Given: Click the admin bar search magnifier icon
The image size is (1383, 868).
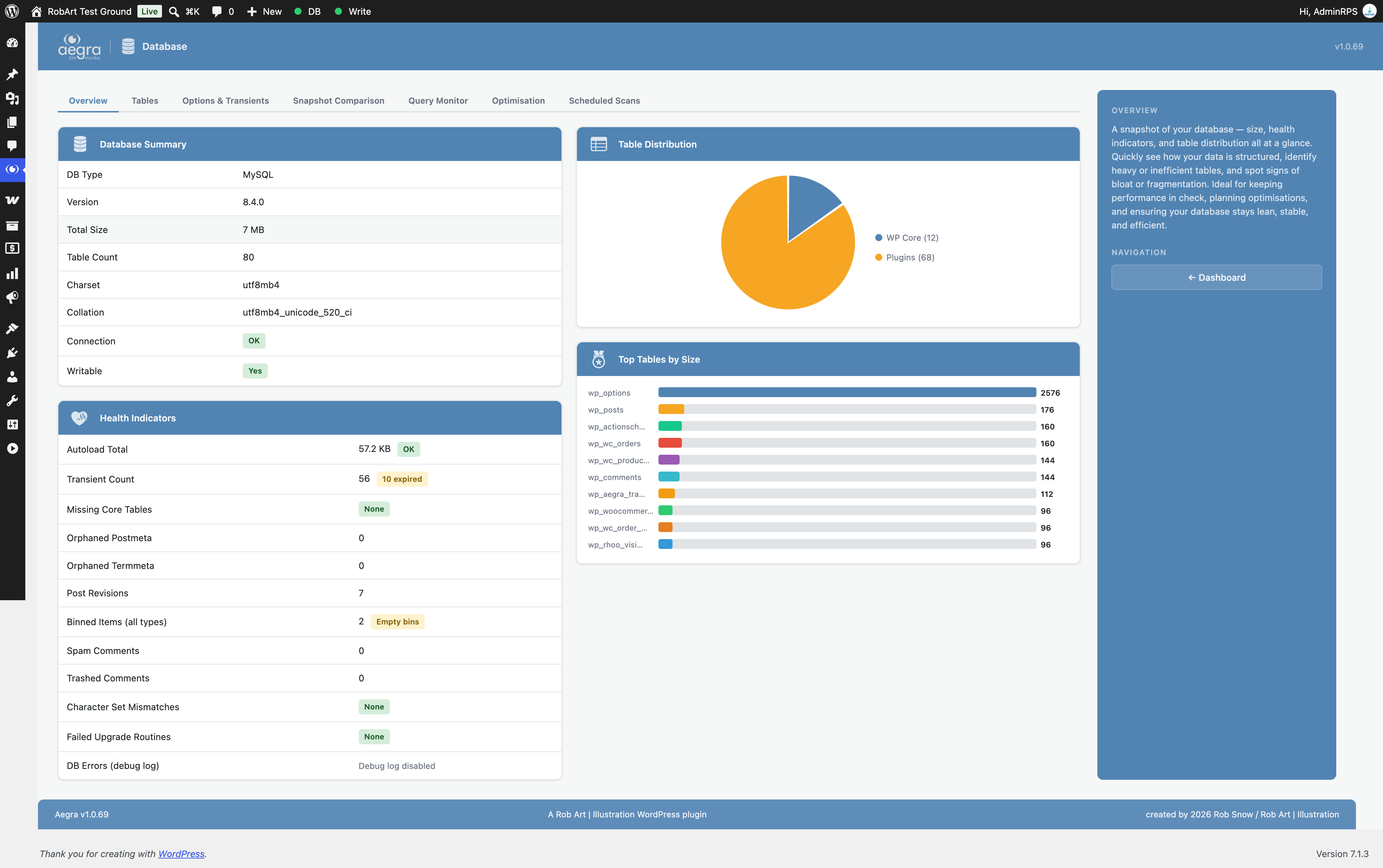Looking at the screenshot, I should coord(174,12).
